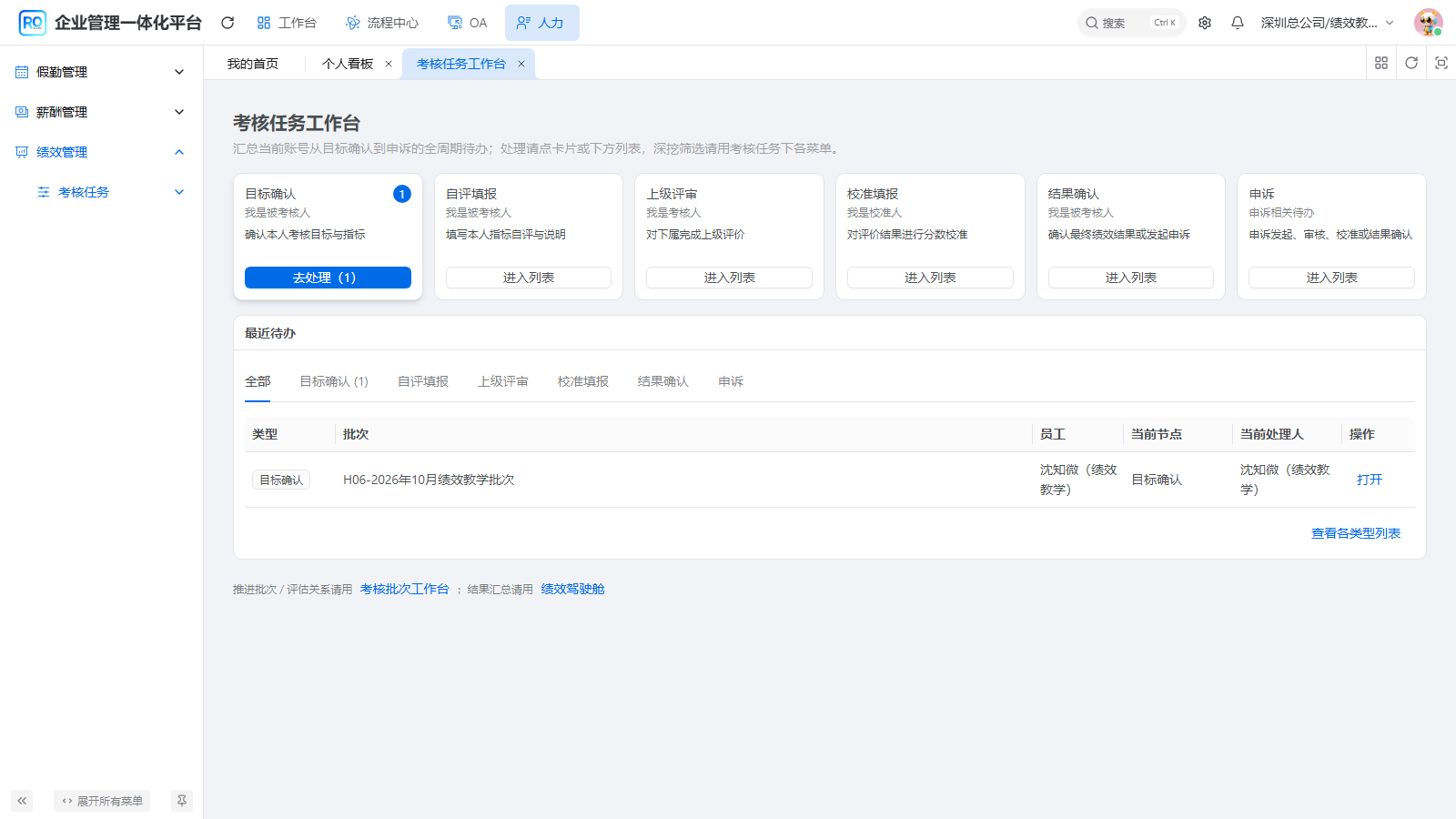Viewport: 1456px width, 819px height.
Task: Open 流程中心 top menu
Action: click(382, 23)
